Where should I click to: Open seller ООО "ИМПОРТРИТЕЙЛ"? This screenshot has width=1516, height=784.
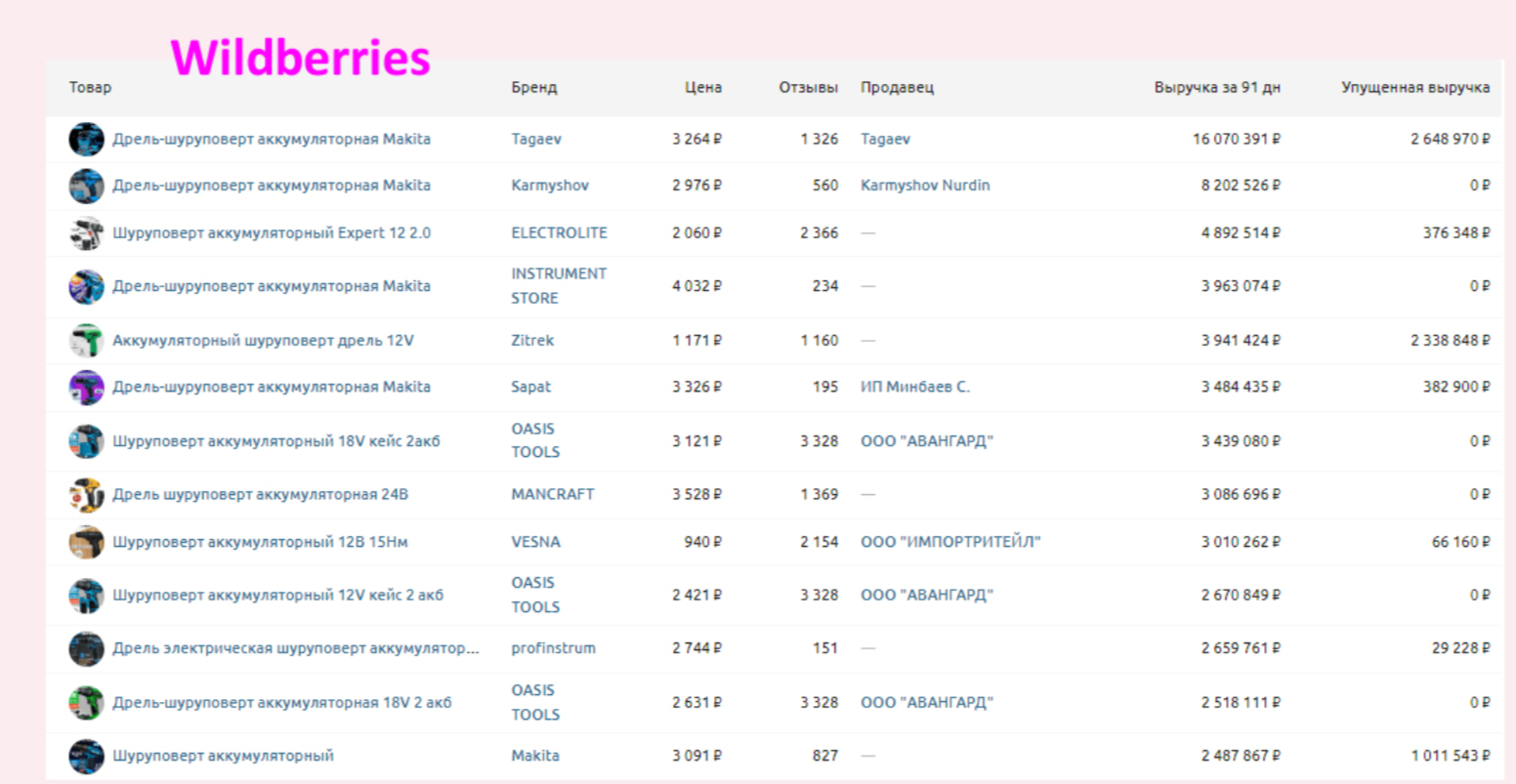pos(950,542)
